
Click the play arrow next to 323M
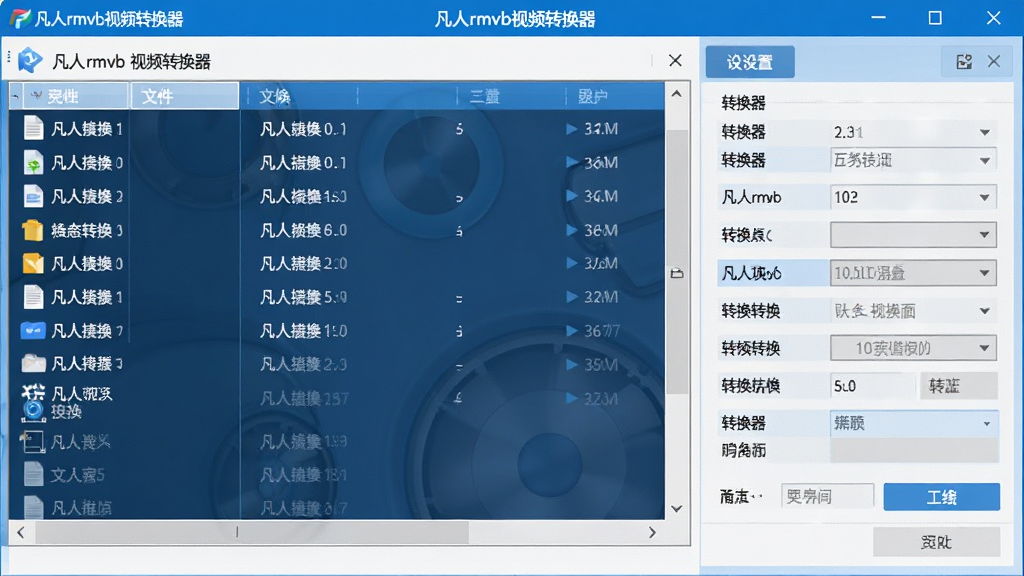pos(571,398)
